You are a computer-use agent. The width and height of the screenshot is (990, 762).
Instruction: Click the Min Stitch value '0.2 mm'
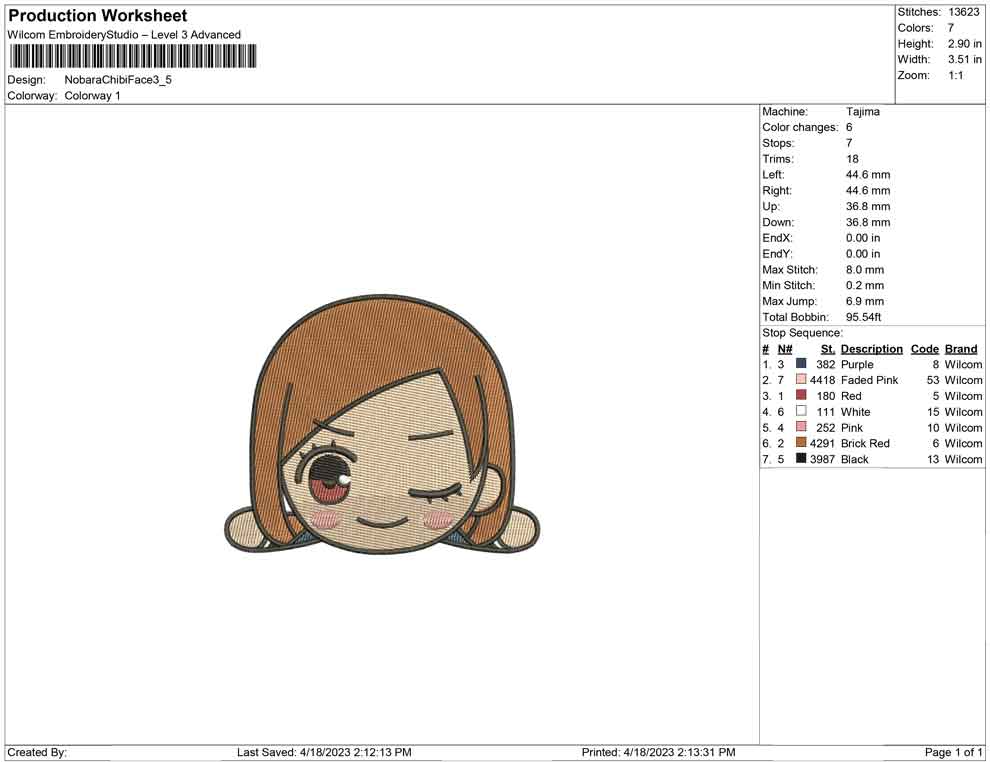point(865,285)
